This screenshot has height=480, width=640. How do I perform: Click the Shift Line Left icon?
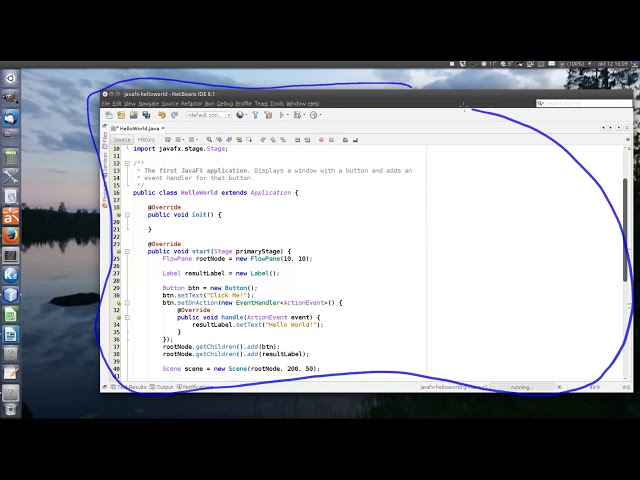point(297,140)
